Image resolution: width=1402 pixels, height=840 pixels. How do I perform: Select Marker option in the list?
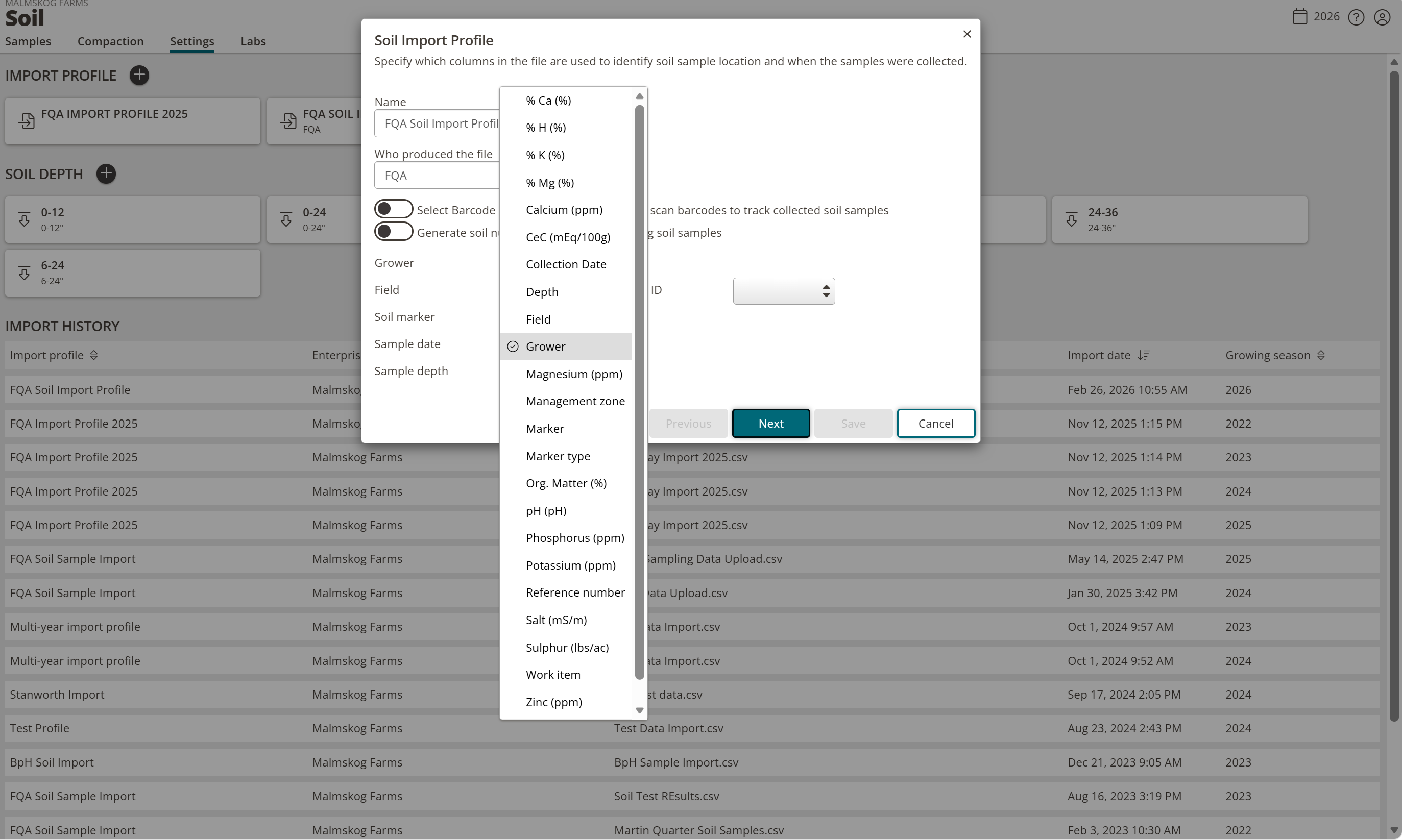point(566,429)
